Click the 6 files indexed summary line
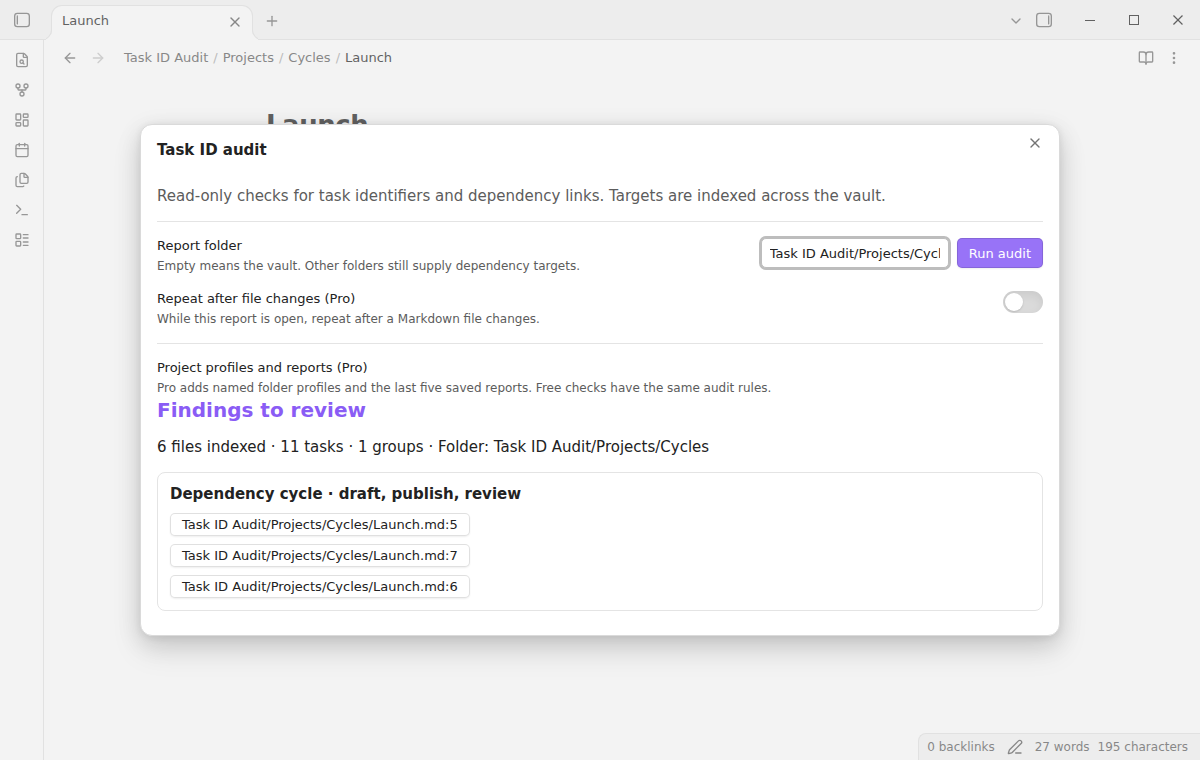Viewport: 1200px width, 760px height. pyautogui.click(x=433, y=447)
